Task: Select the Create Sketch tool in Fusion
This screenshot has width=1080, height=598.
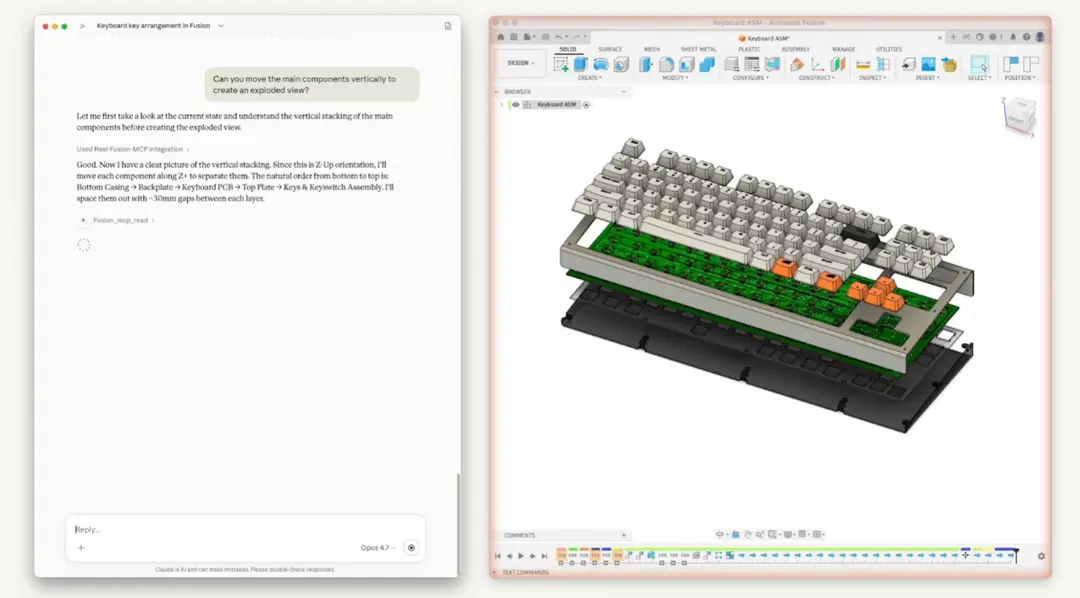Action: [561, 64]
